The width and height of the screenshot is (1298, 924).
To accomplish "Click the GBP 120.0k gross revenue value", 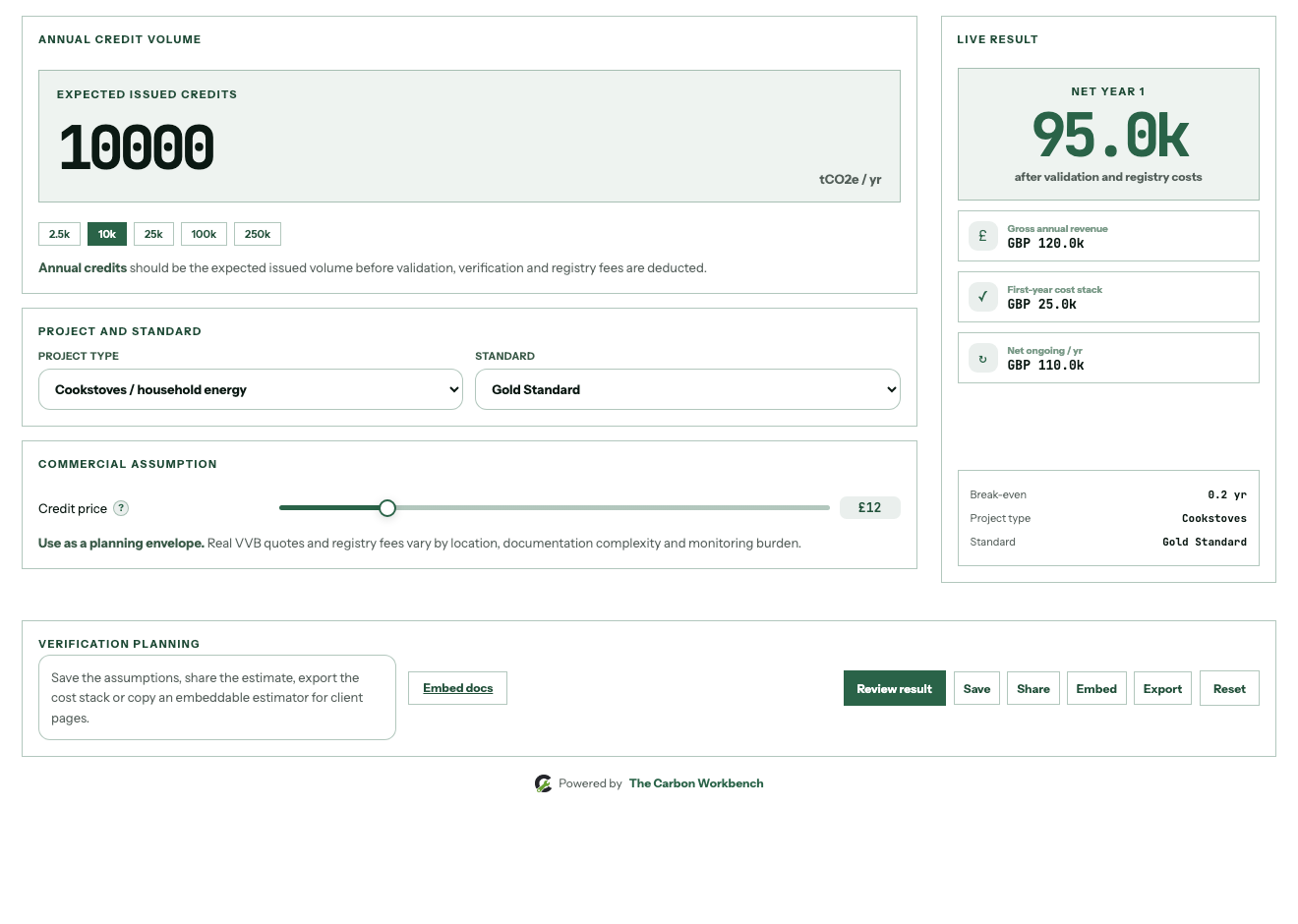I will coord(1045,243).
